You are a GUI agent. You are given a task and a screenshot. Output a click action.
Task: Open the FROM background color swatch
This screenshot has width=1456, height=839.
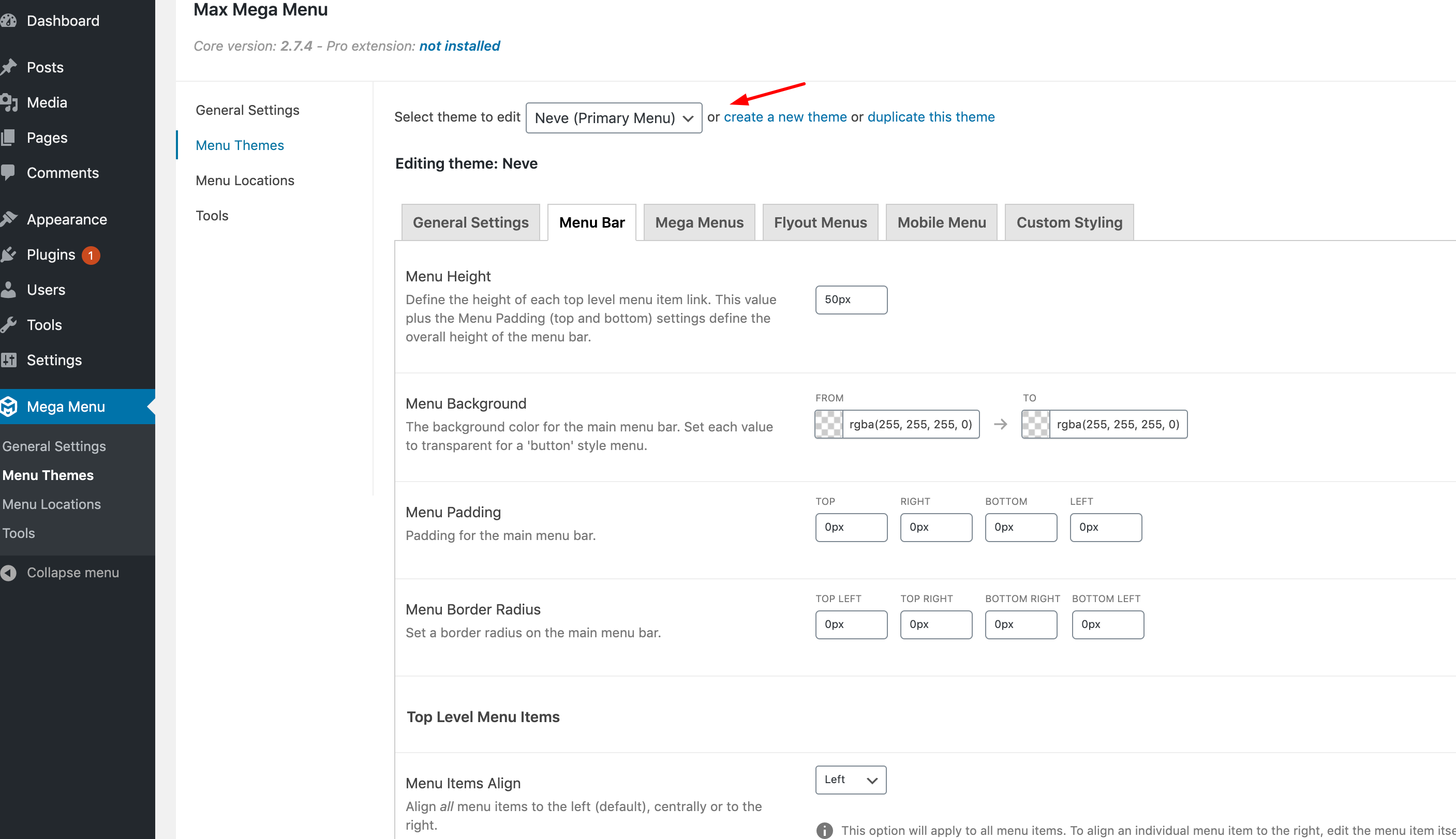click(828, 424)
